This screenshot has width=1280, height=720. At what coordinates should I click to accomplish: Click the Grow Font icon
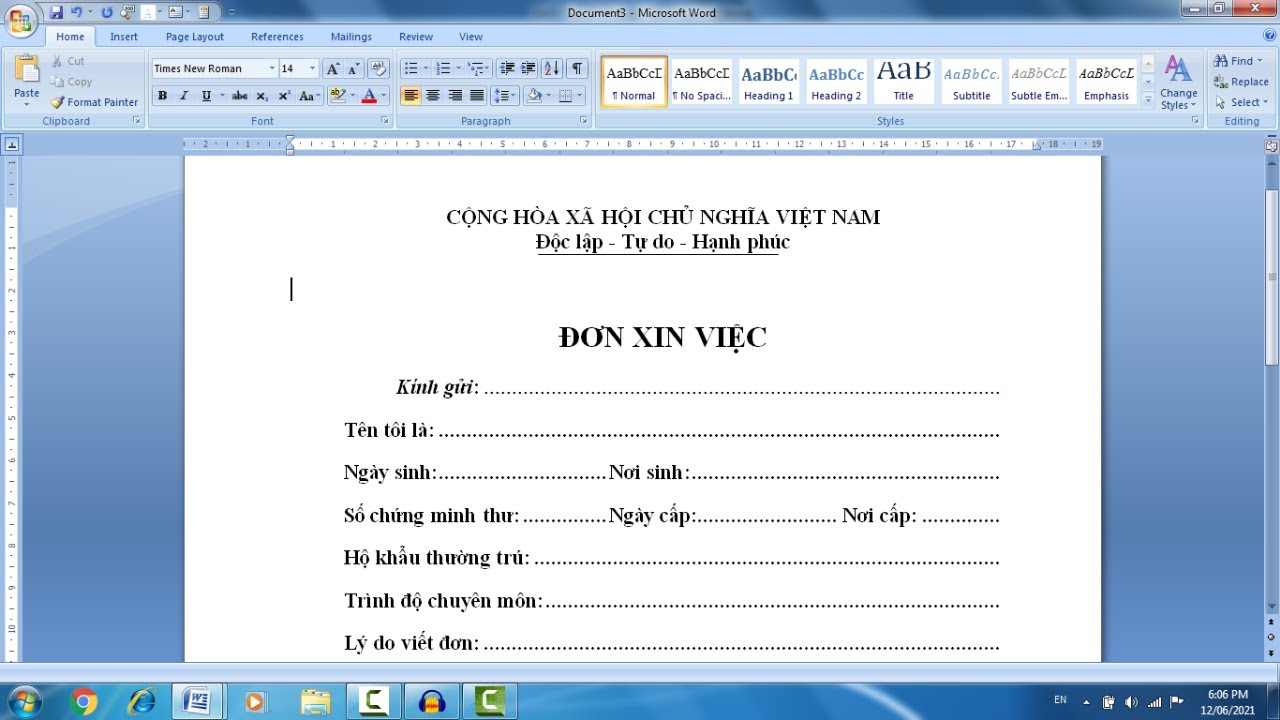(x=333, y=69)
